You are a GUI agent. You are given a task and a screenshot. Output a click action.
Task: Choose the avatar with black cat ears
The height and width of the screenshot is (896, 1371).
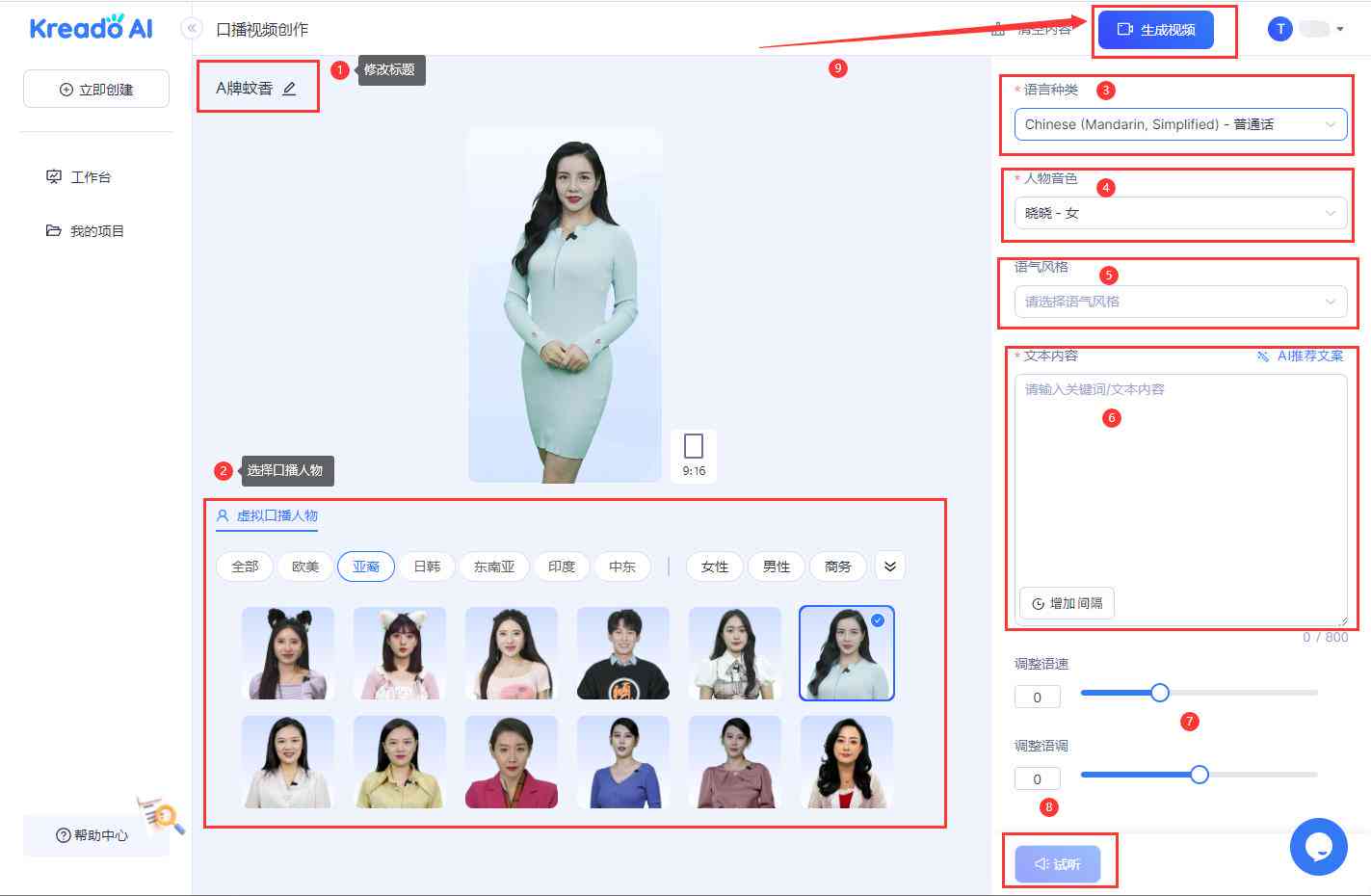tap(288, 653)
